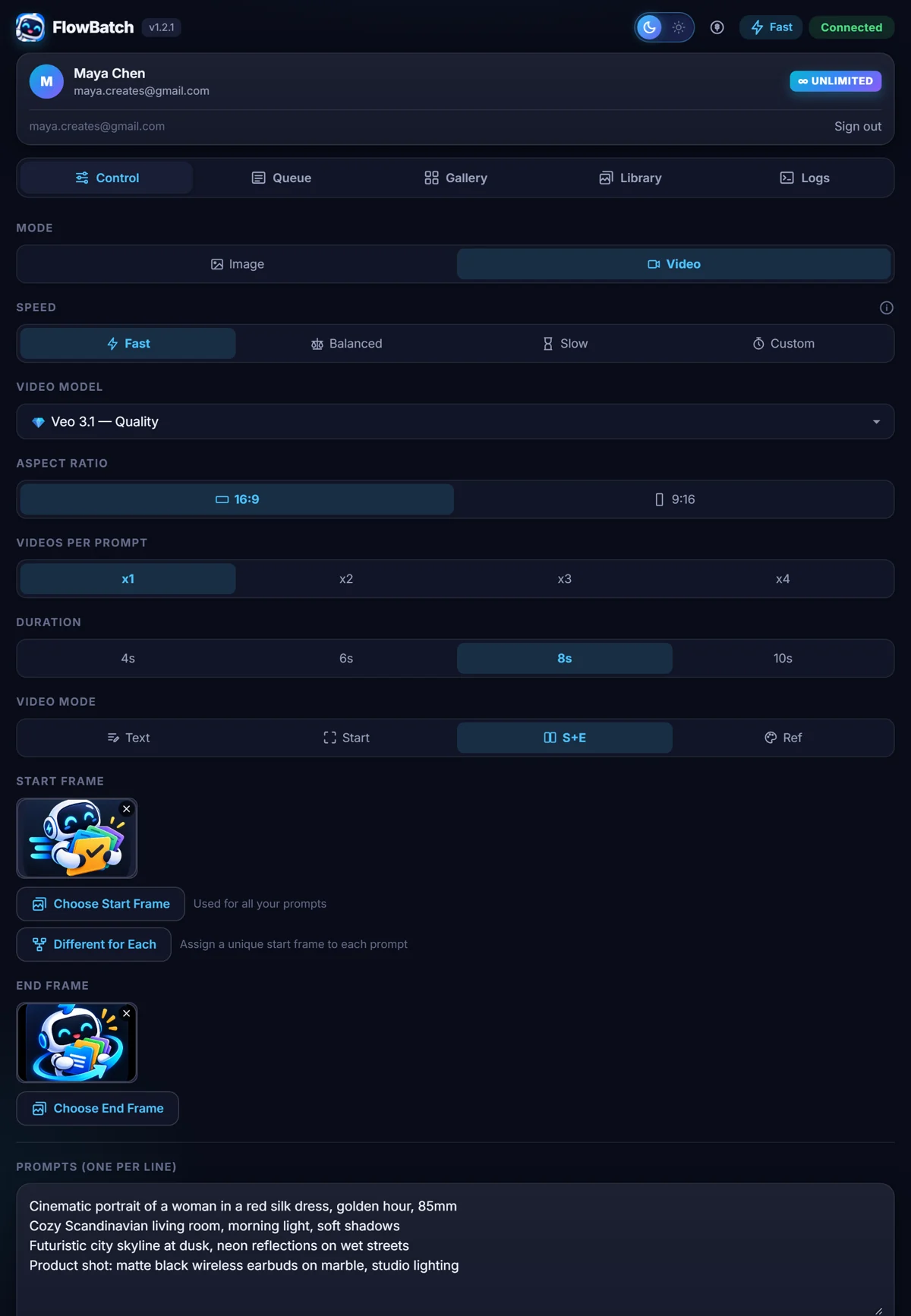The image size is (911, 1316).
Task: Switch to light theme sun icon
Action: pos(679,27)
